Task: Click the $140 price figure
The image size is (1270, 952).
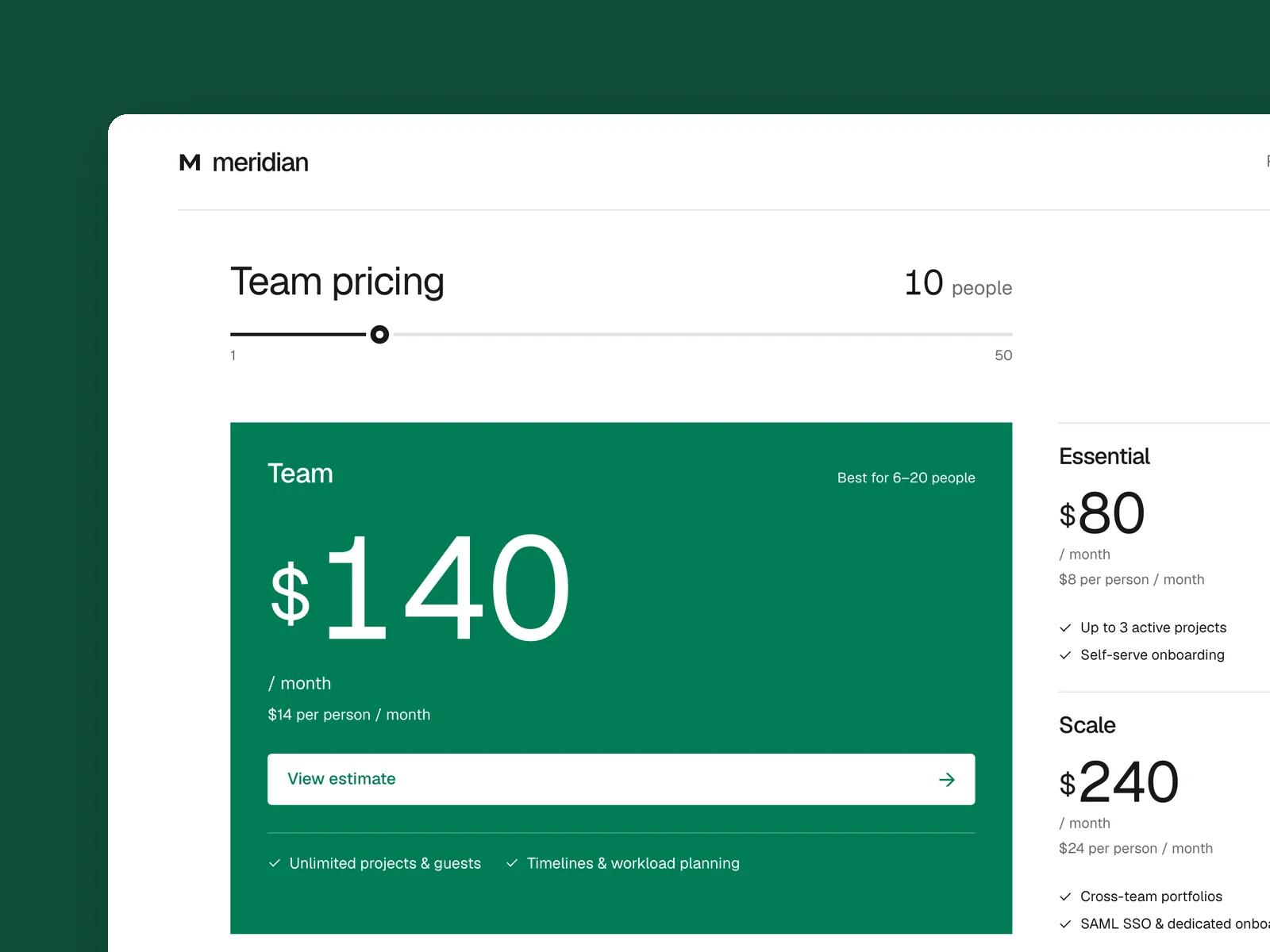Action: click(x=420, y=589)
